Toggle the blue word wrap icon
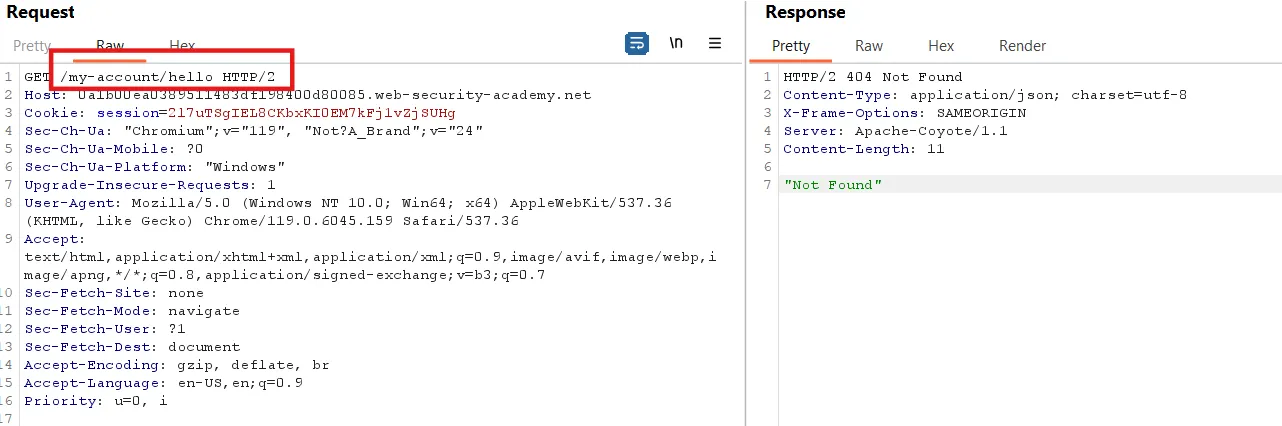 (636, 43)
